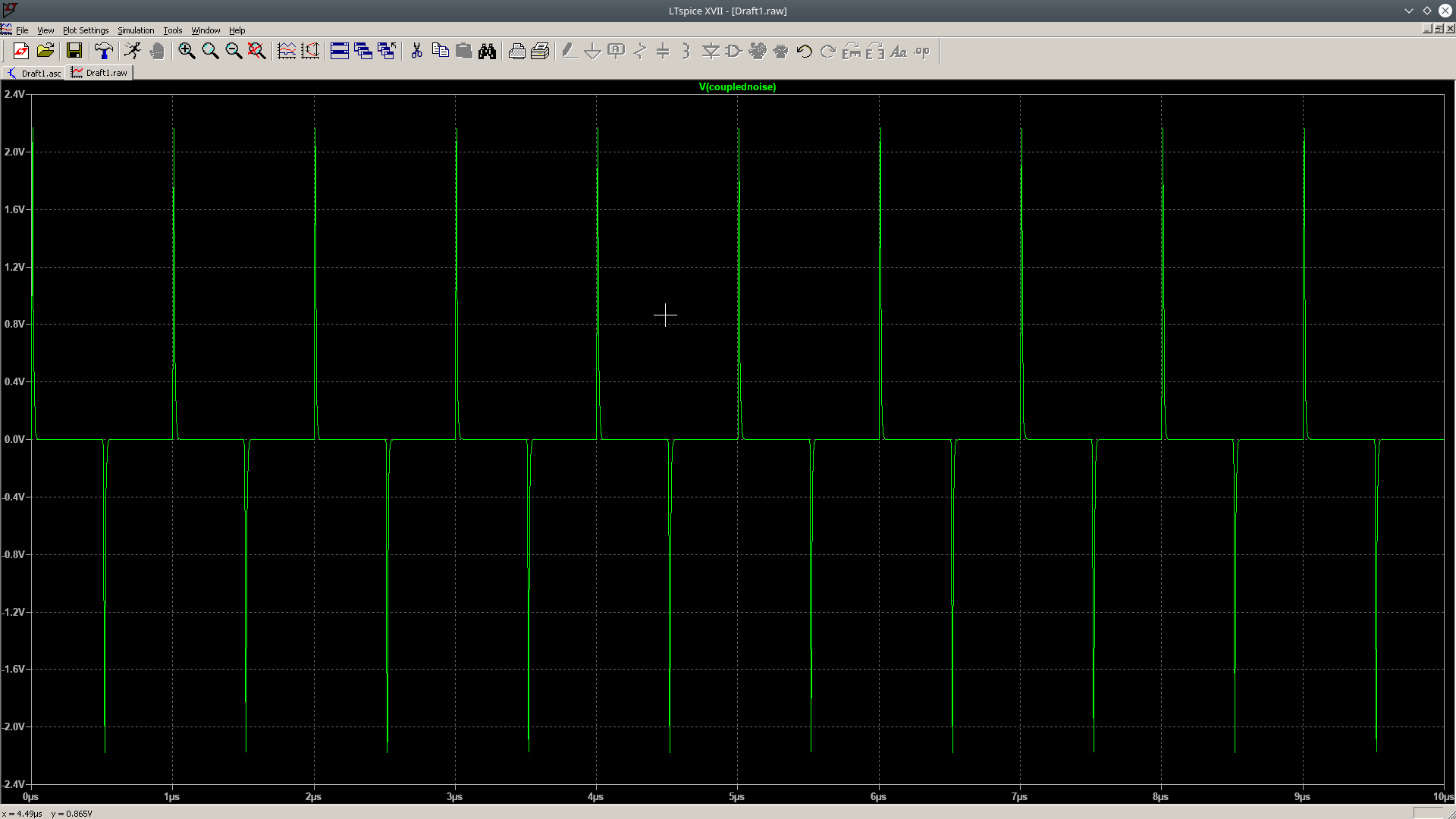The width and height of the screenshot is (1456, 819).
Task: Open a file with the folder icon
Action: (x=45, y=51)
